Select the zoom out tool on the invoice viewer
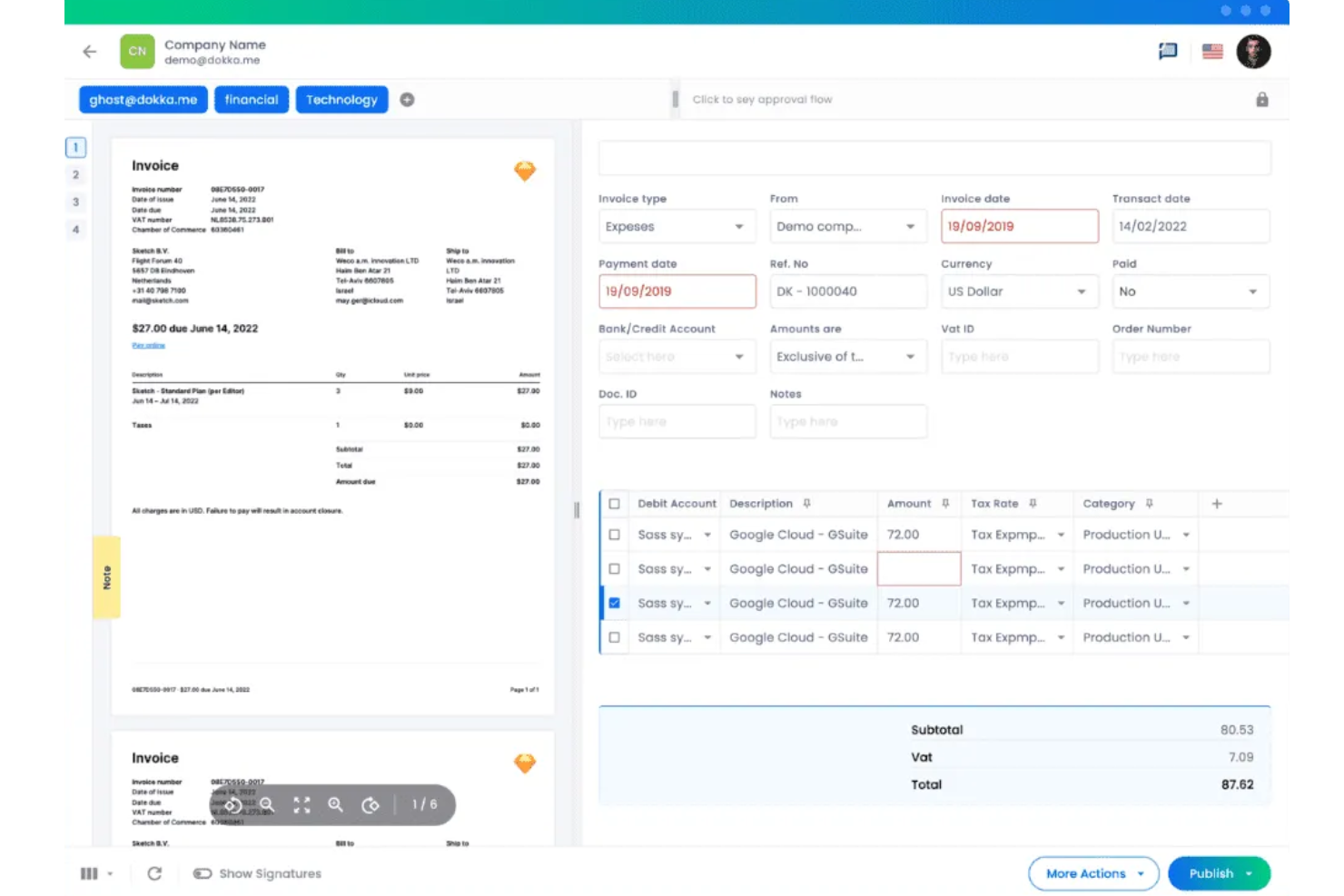 tap(268, 804)
